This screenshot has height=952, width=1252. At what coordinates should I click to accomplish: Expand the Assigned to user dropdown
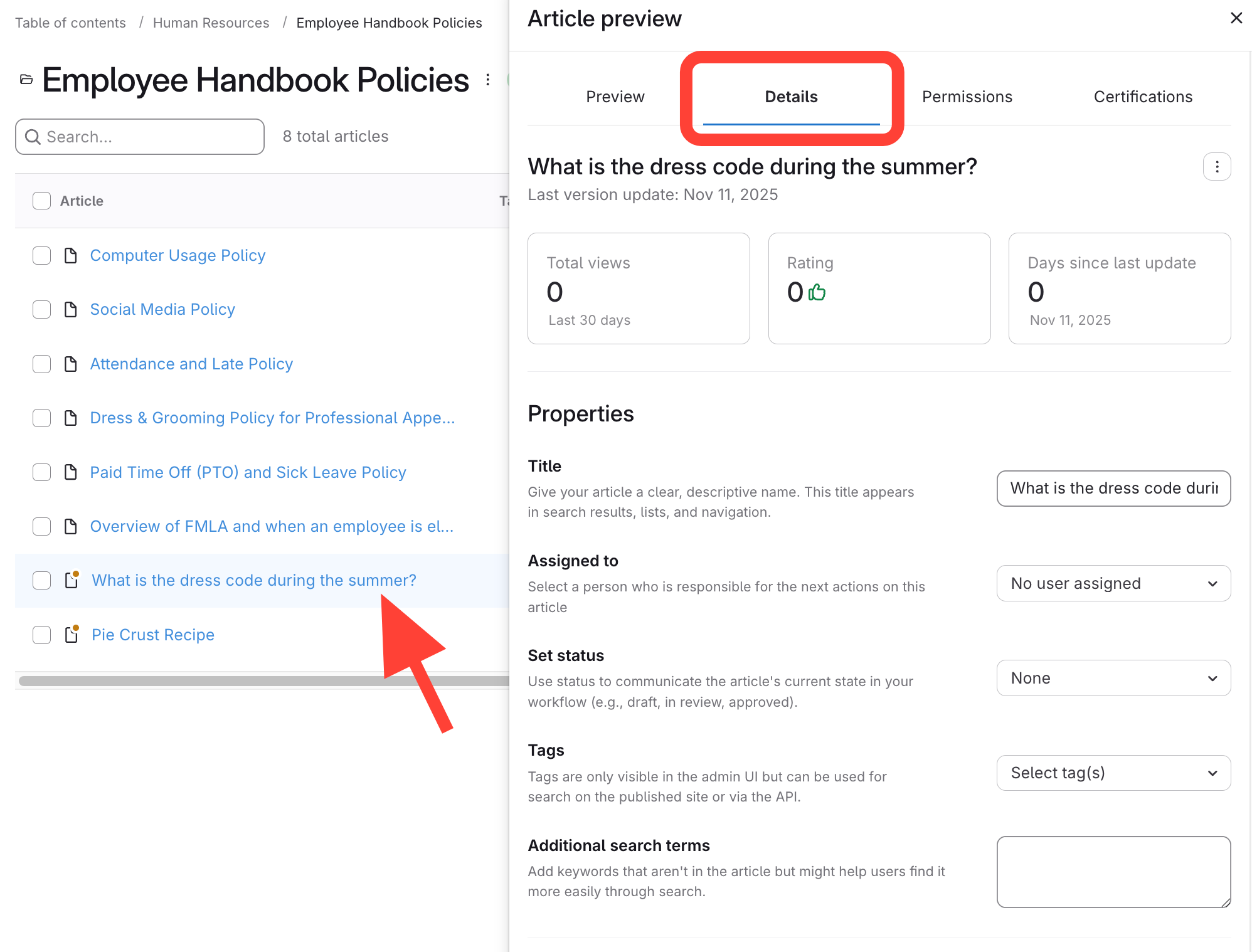click(x=1113, y=583)
